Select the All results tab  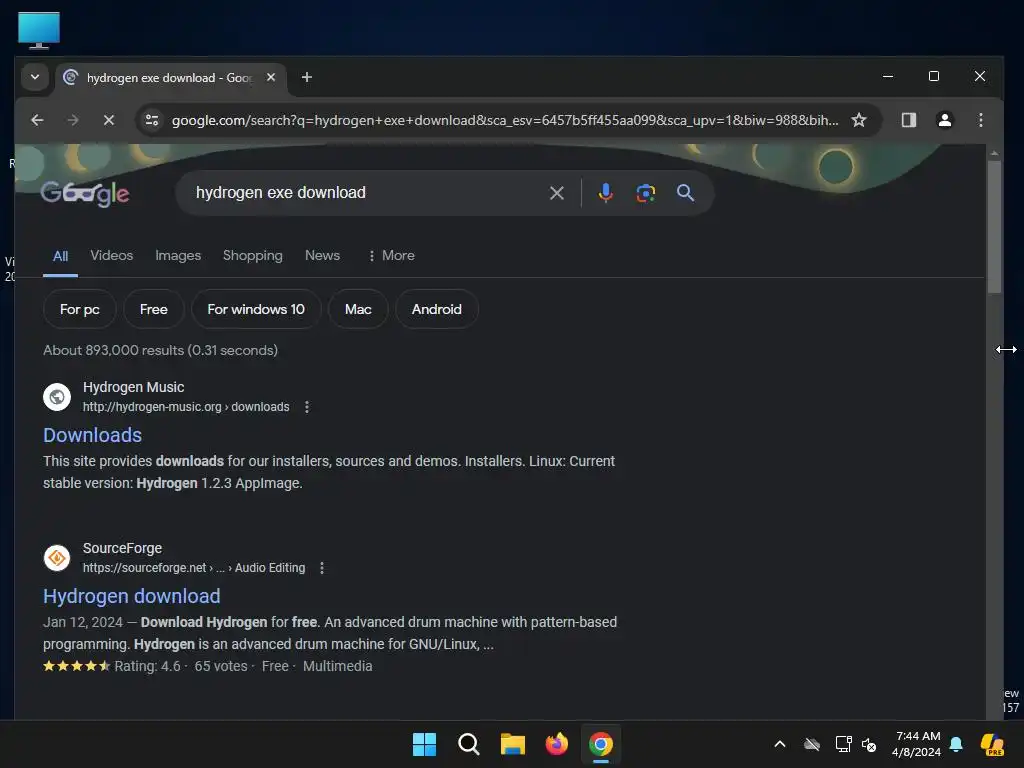coord(60,256)
